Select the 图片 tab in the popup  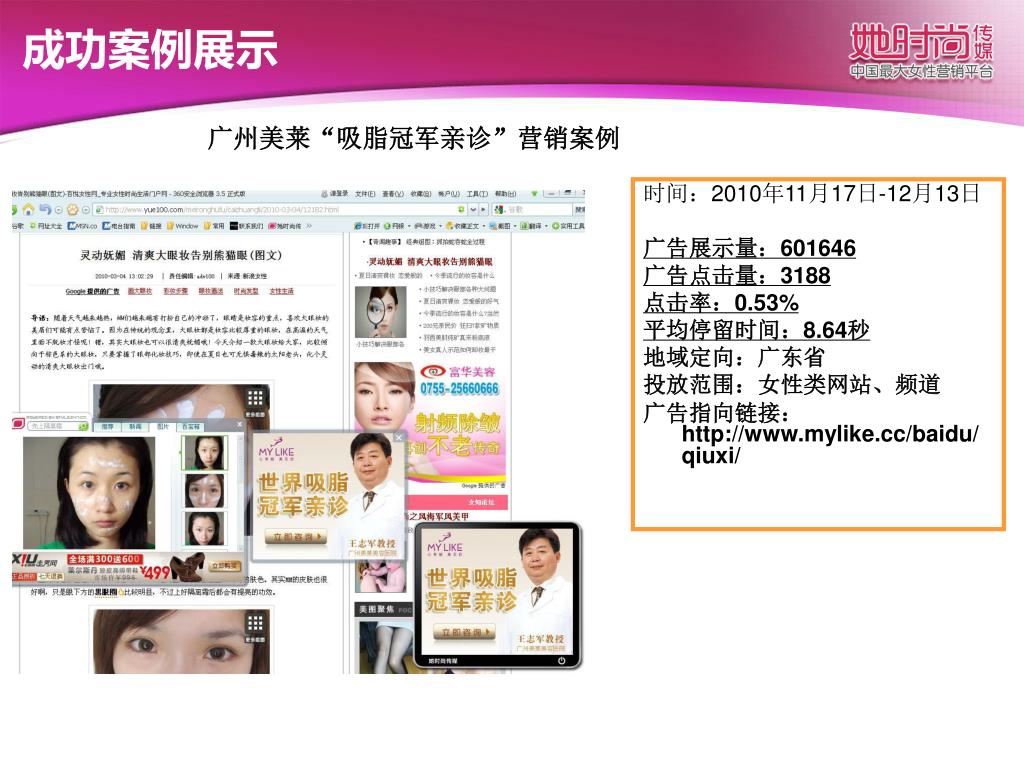tap(163, 426)
